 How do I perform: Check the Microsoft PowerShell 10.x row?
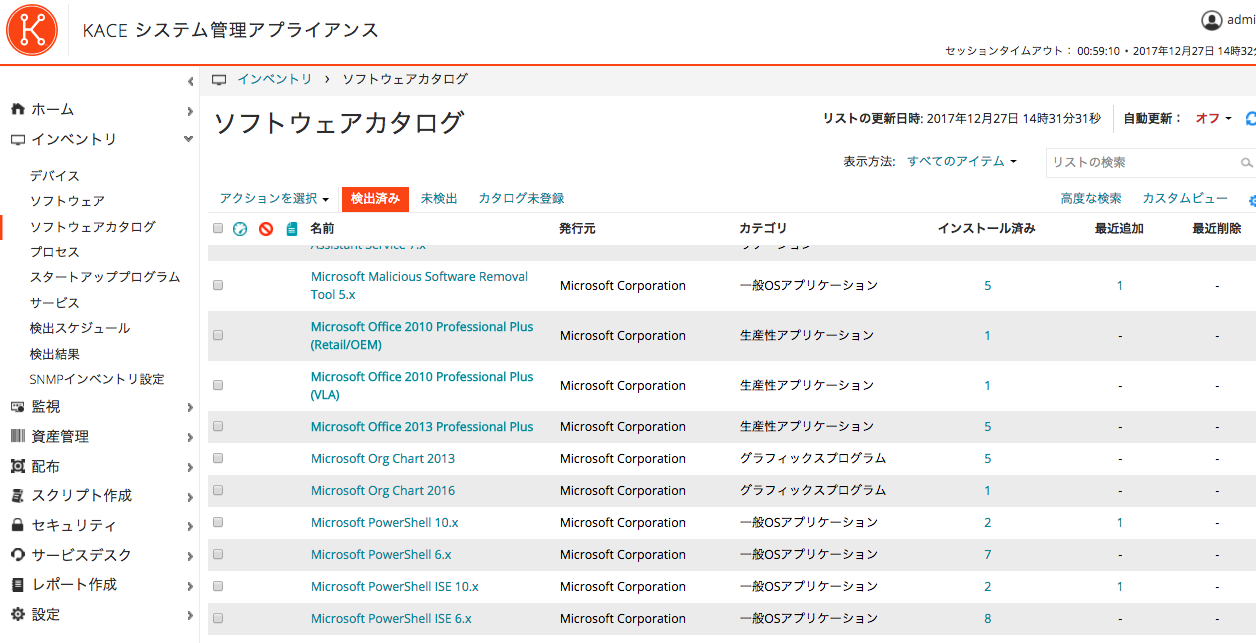pyautogui.click(x=218, y=523)
